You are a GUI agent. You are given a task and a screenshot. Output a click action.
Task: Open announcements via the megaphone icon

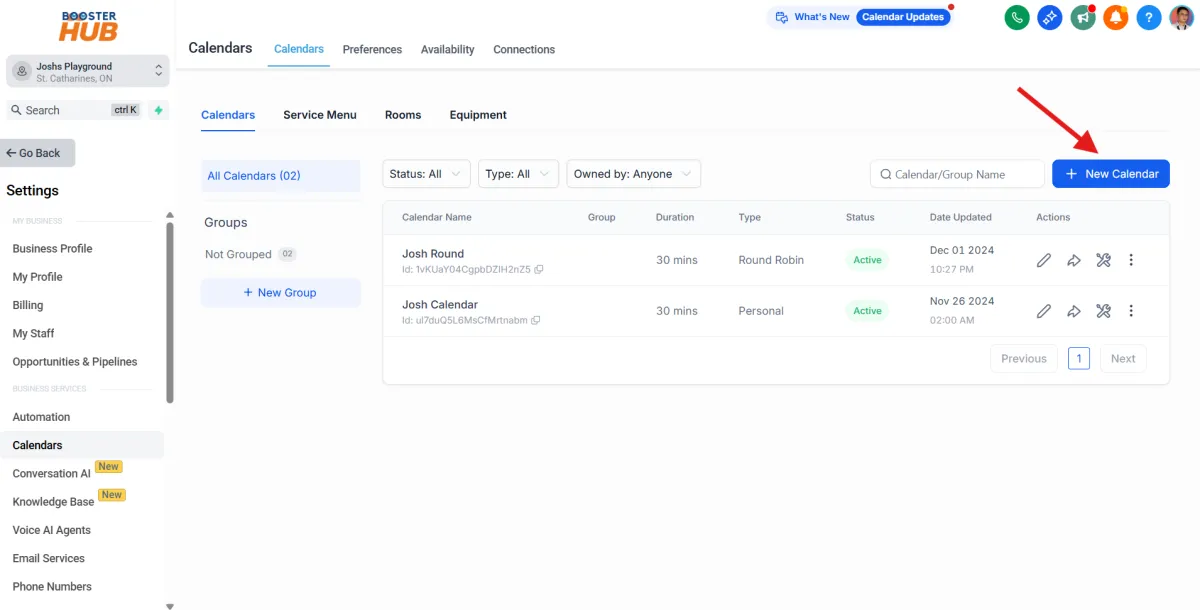(x=1083, y=17)
